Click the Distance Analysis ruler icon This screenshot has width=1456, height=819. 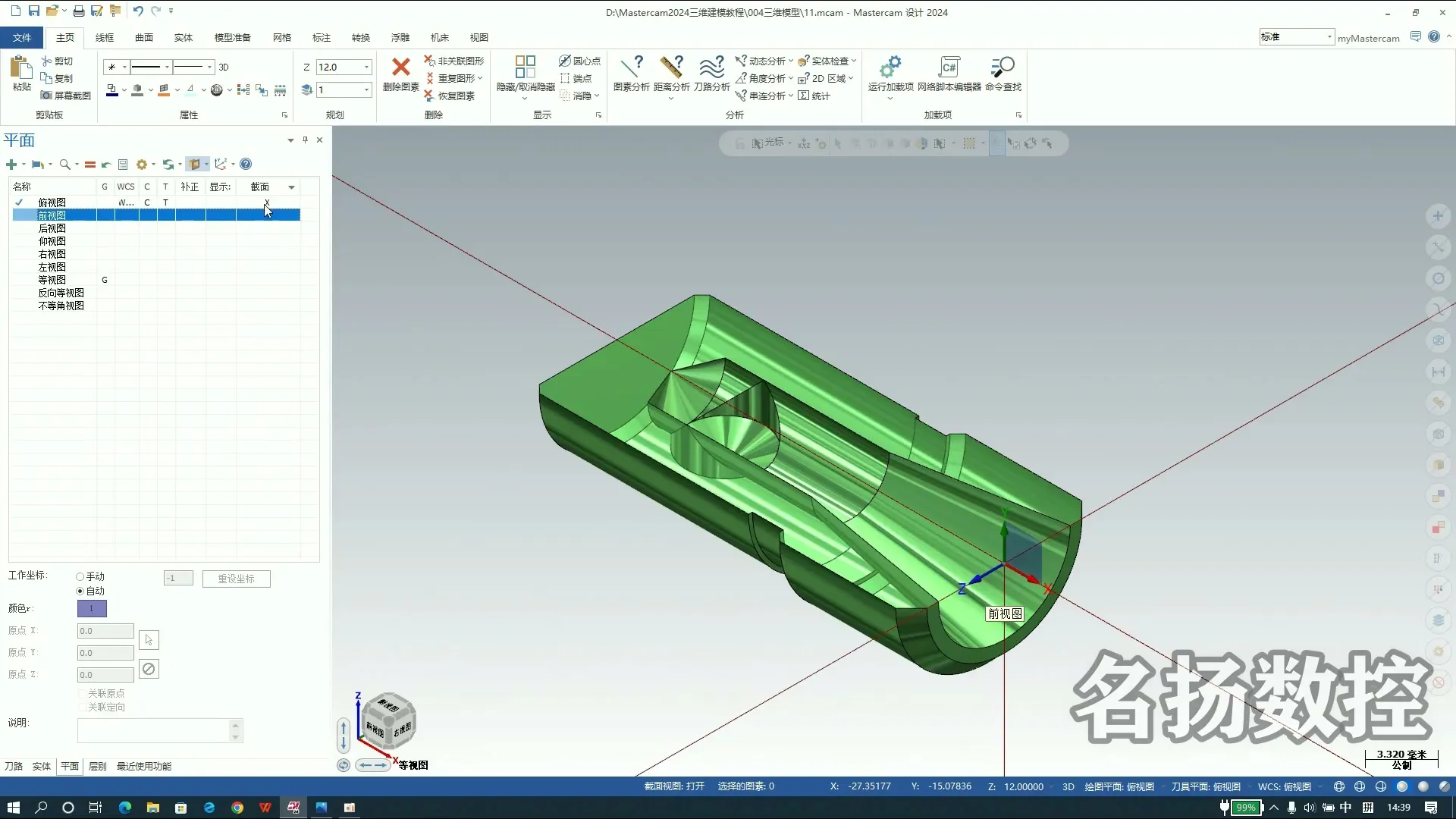pyautogui.click(x=671, y=67)
